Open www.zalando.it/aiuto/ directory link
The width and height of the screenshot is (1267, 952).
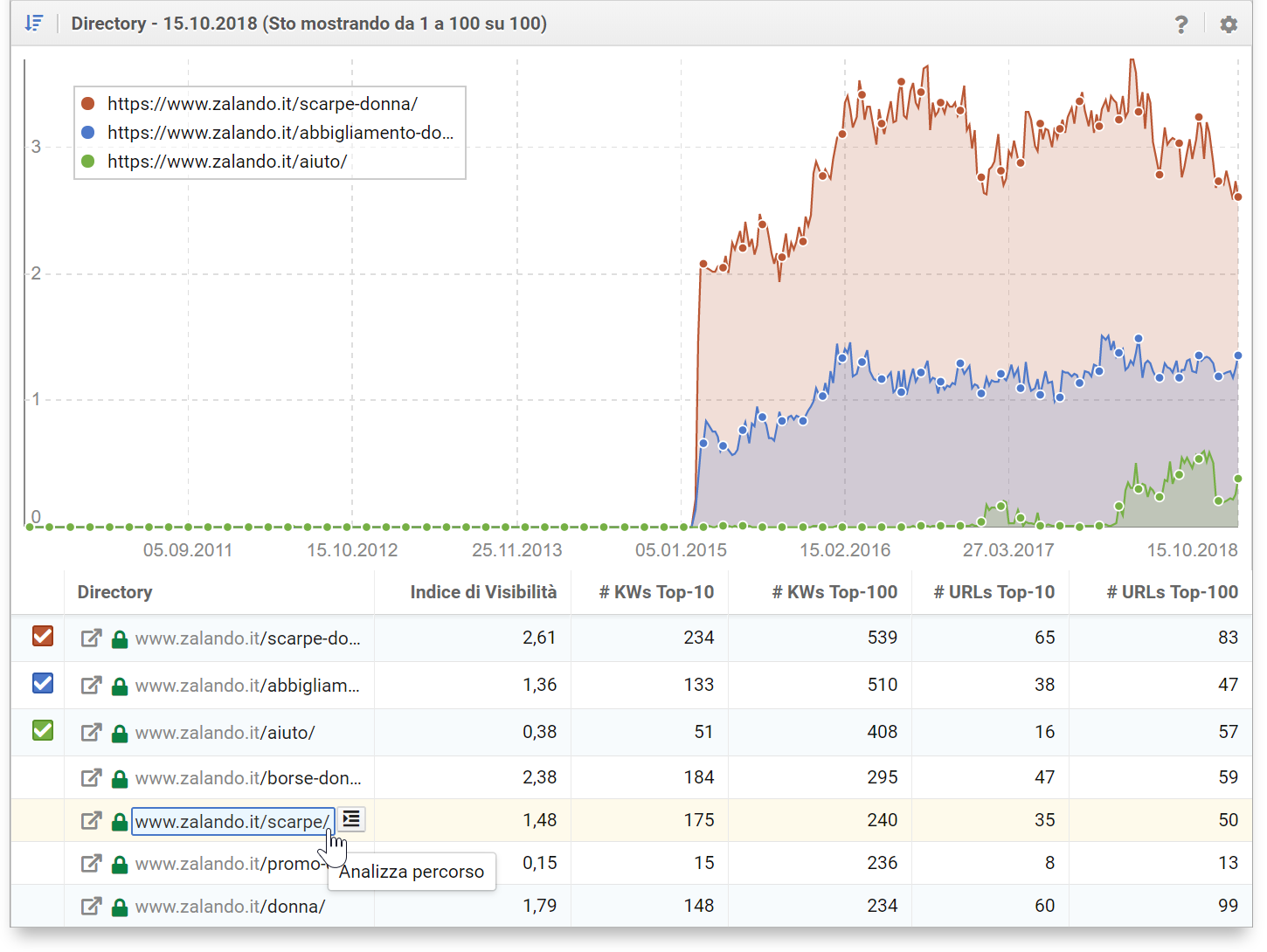(225, 733)
